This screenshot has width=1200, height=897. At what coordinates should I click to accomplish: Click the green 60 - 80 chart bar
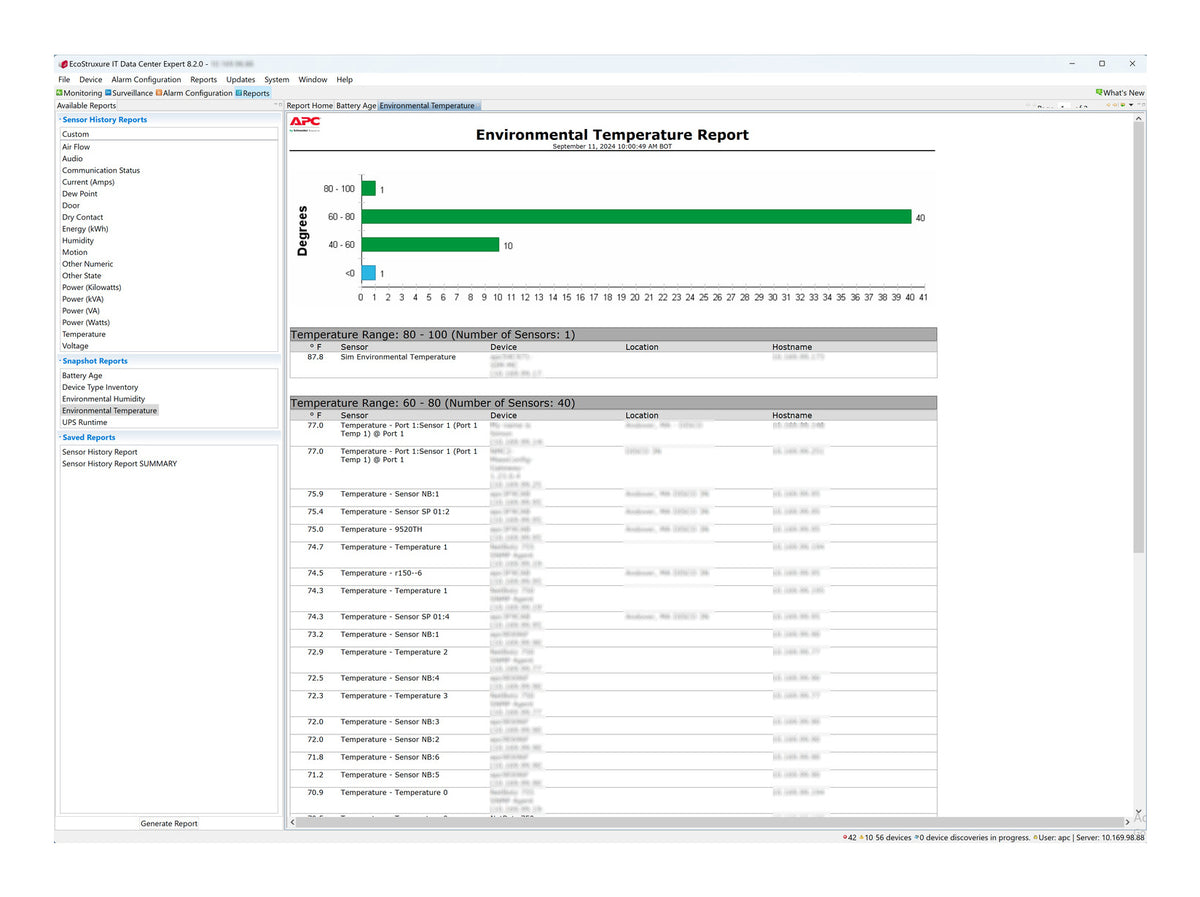(x=636, y=217)
